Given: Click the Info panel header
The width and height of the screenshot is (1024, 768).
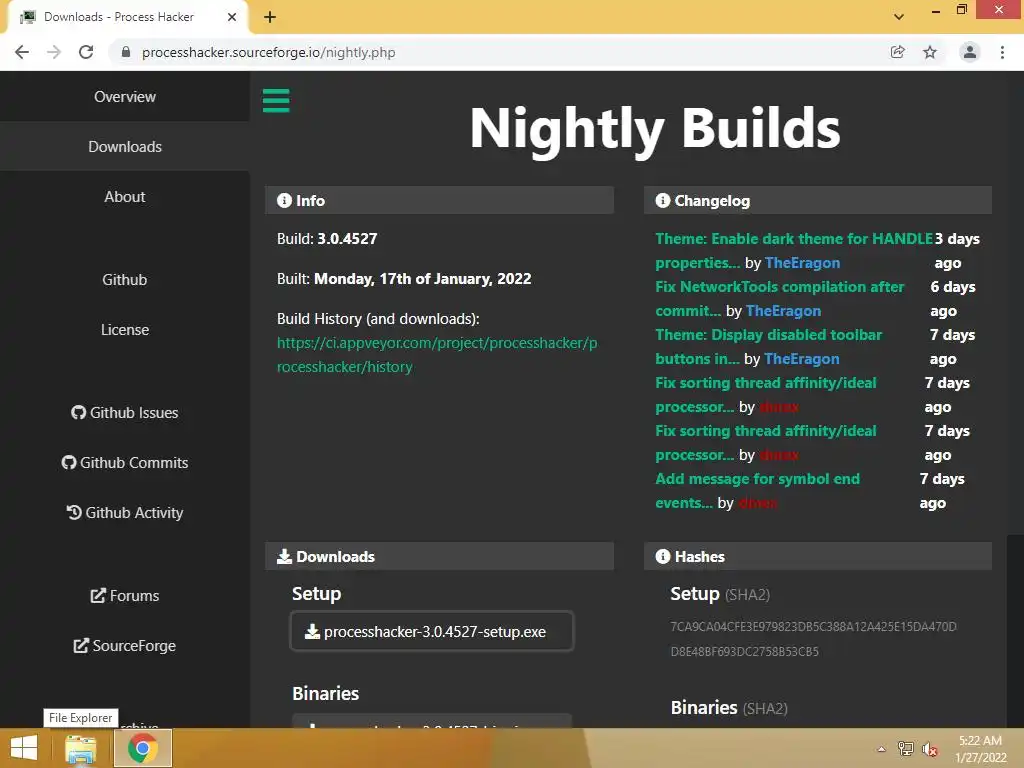Looking at the screenshot, I should (x=440, y=200).
